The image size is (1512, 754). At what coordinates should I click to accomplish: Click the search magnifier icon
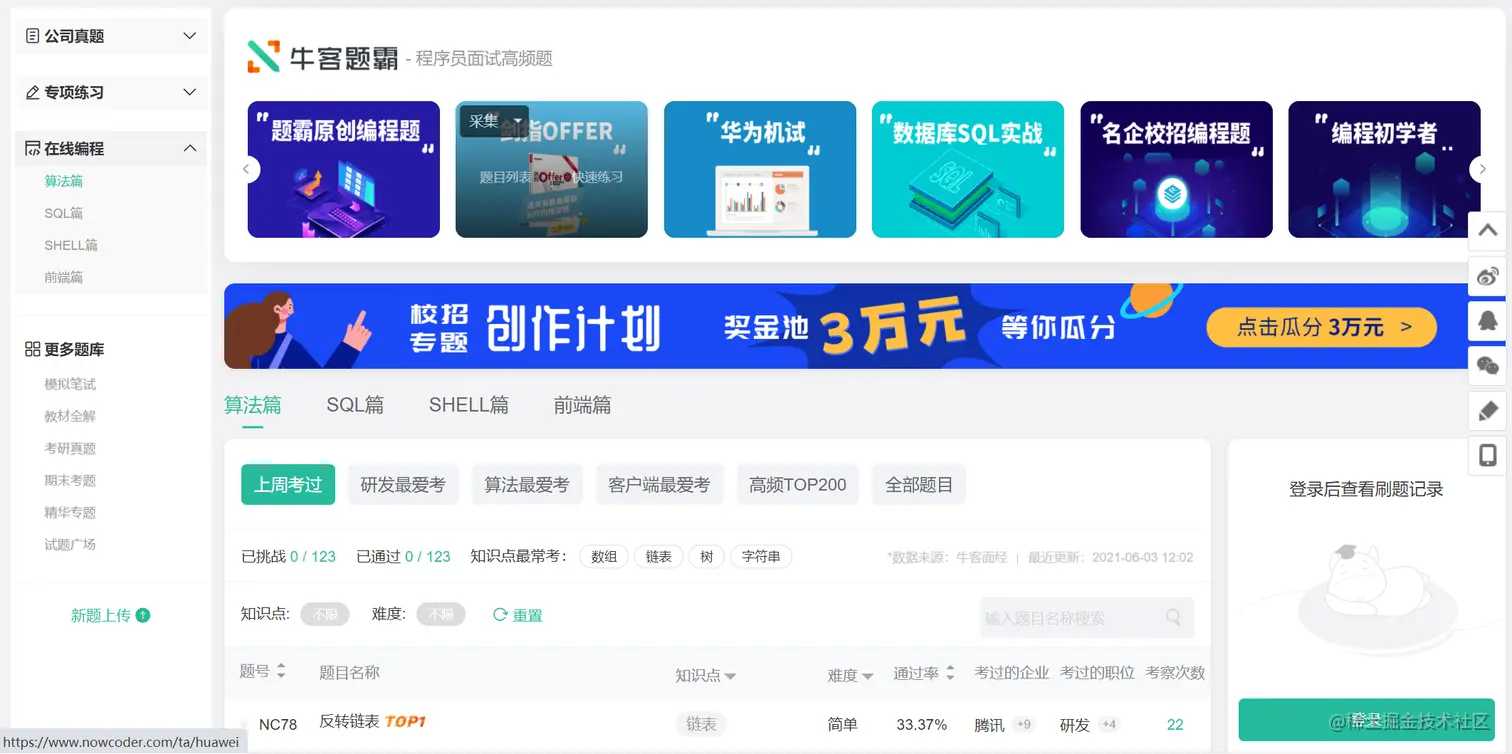pos(1174,617)
